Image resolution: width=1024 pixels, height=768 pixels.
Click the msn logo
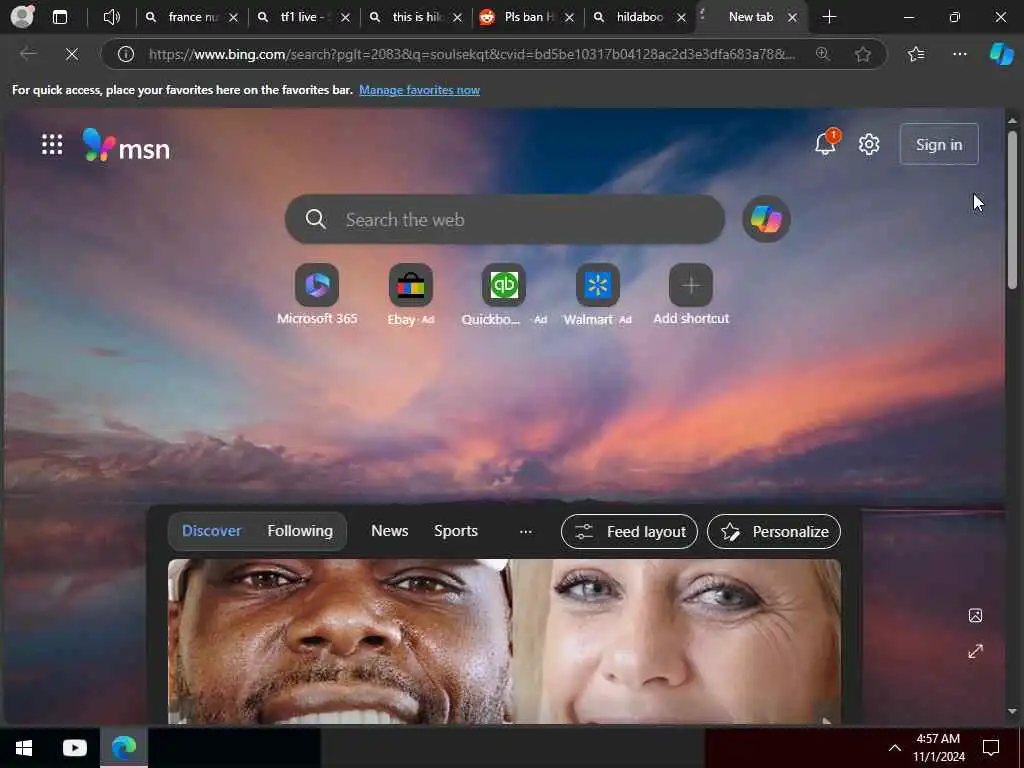126,145
